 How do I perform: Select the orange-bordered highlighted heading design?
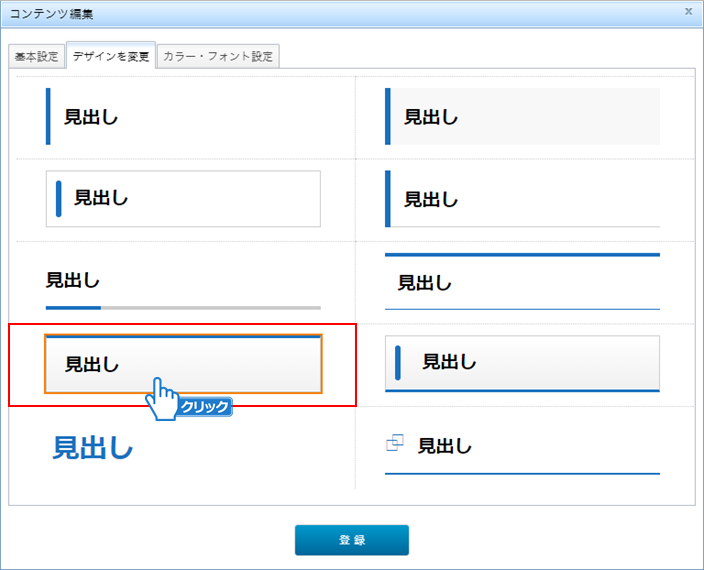(x=183, y=365)
